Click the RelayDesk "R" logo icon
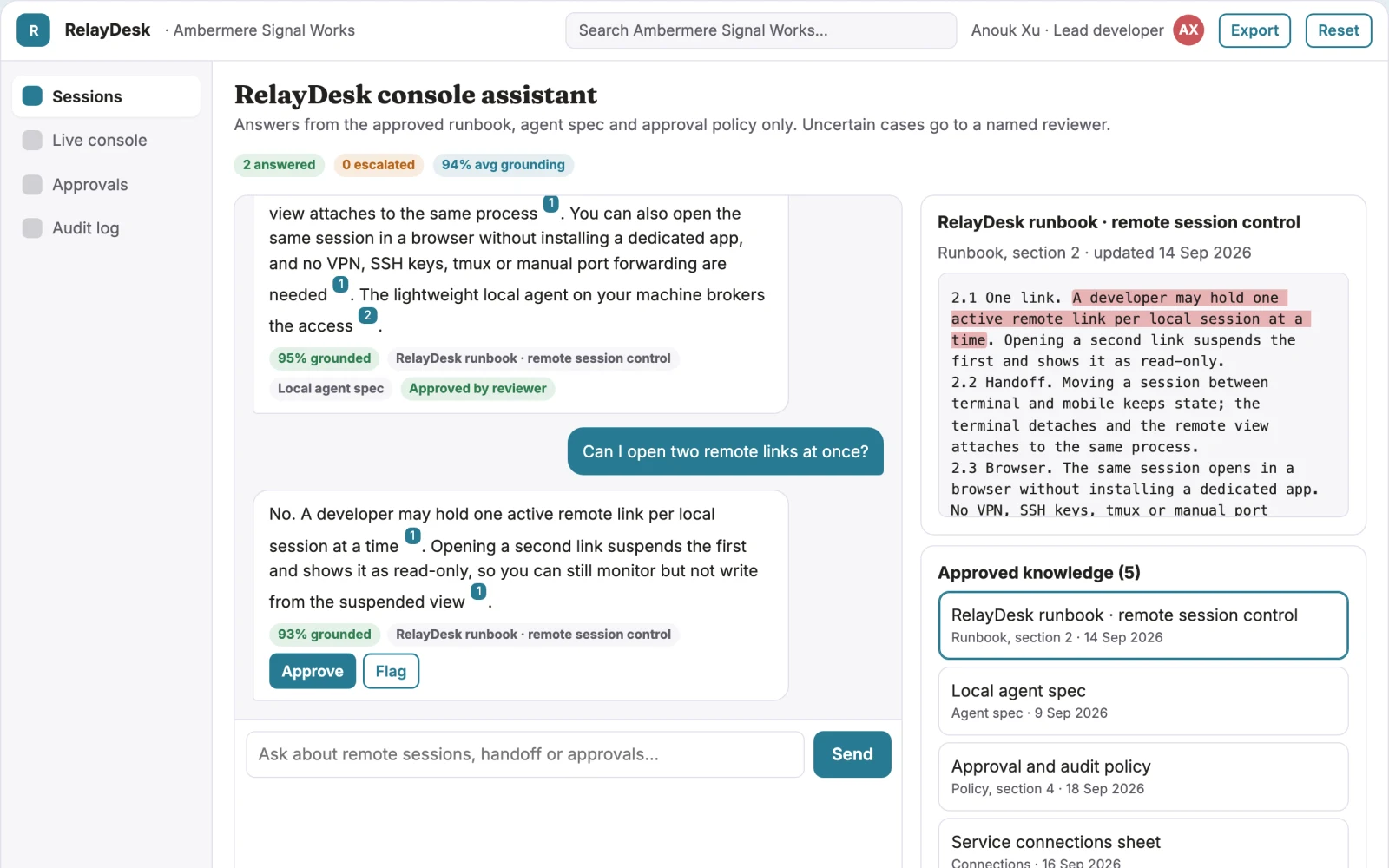1389x868 pixels. tap(33, 30)
